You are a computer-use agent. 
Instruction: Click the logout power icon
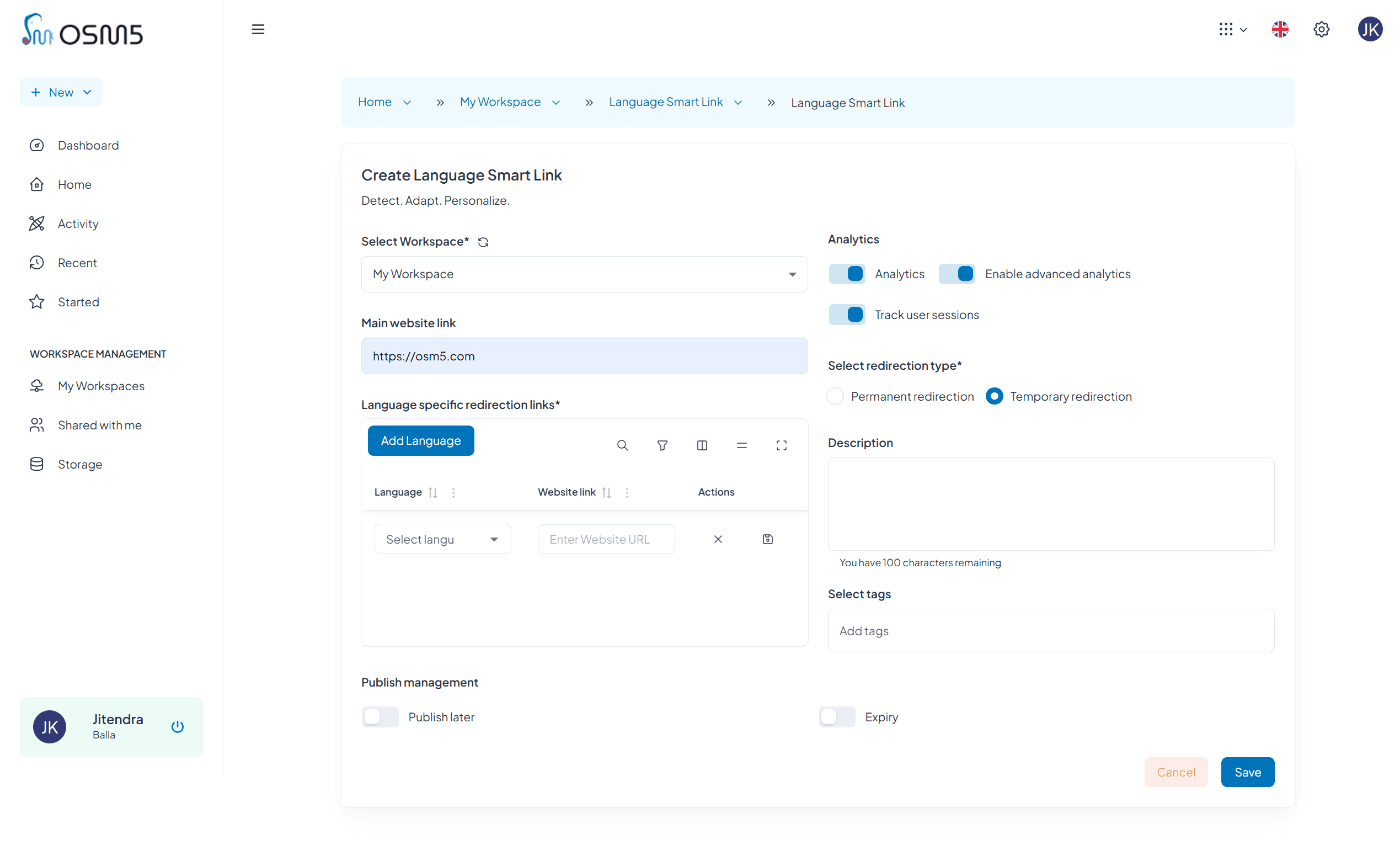click(x=177, y=726)
